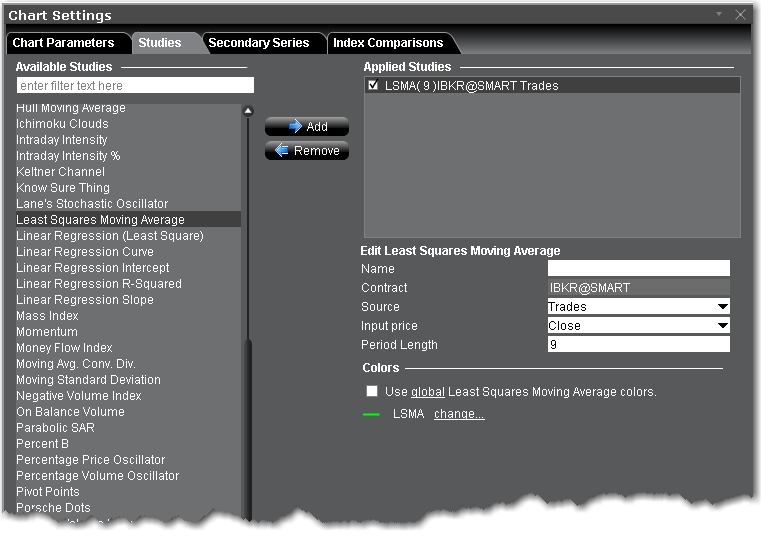Click the title bar pin dropdown arrow
Viewport: 761px width, 537px height.
[720, 14]
